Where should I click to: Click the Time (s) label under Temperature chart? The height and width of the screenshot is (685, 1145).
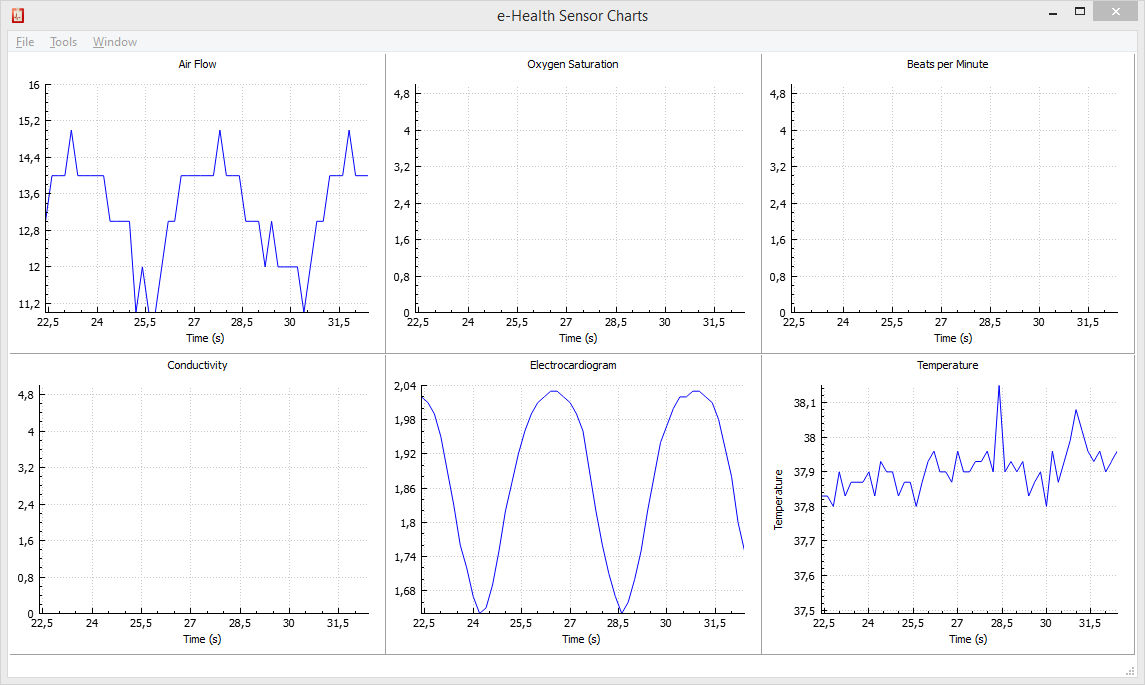(x=968, y=639)
